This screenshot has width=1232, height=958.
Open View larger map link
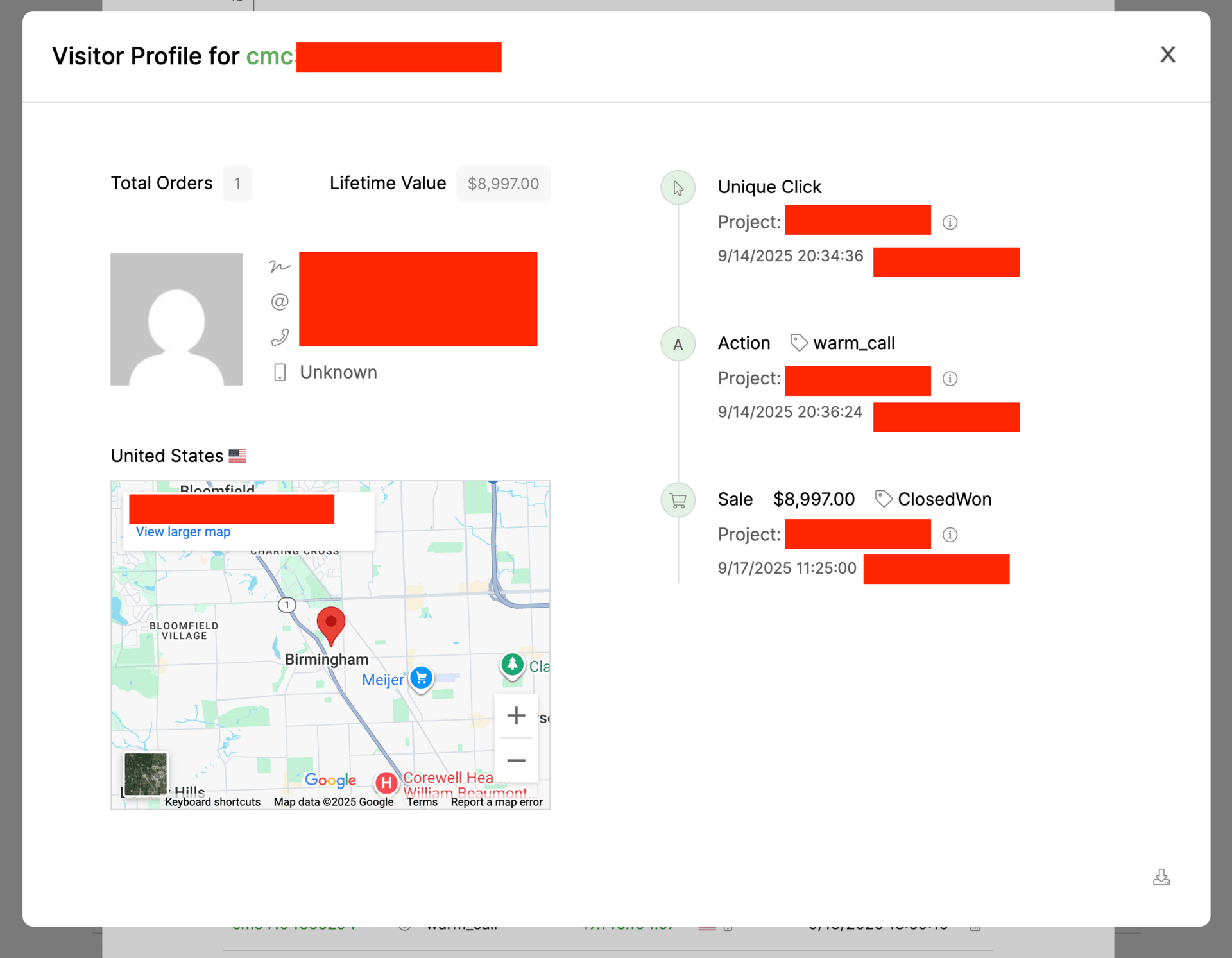183,532
